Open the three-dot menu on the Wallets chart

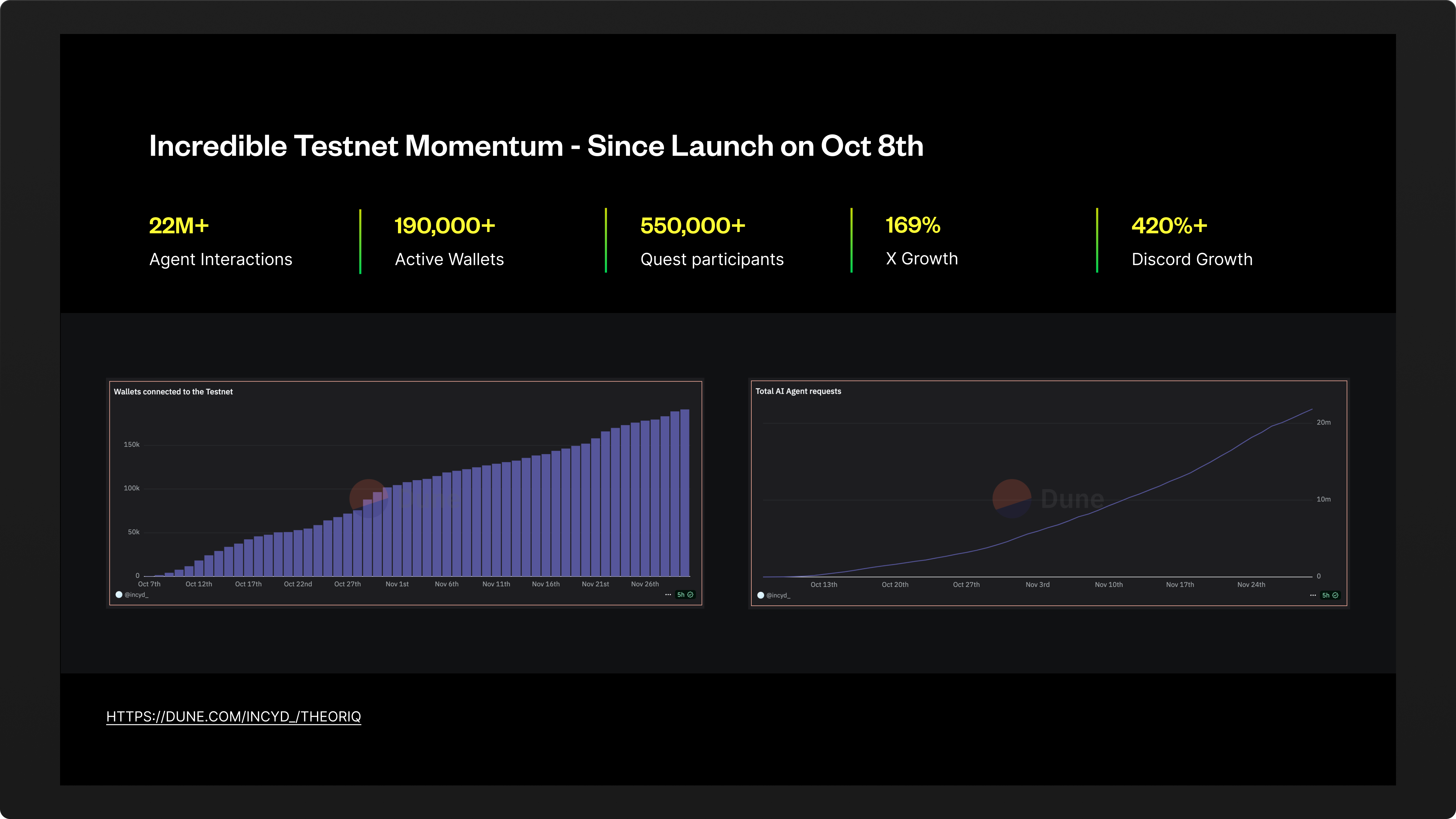[x=668, y=595]
